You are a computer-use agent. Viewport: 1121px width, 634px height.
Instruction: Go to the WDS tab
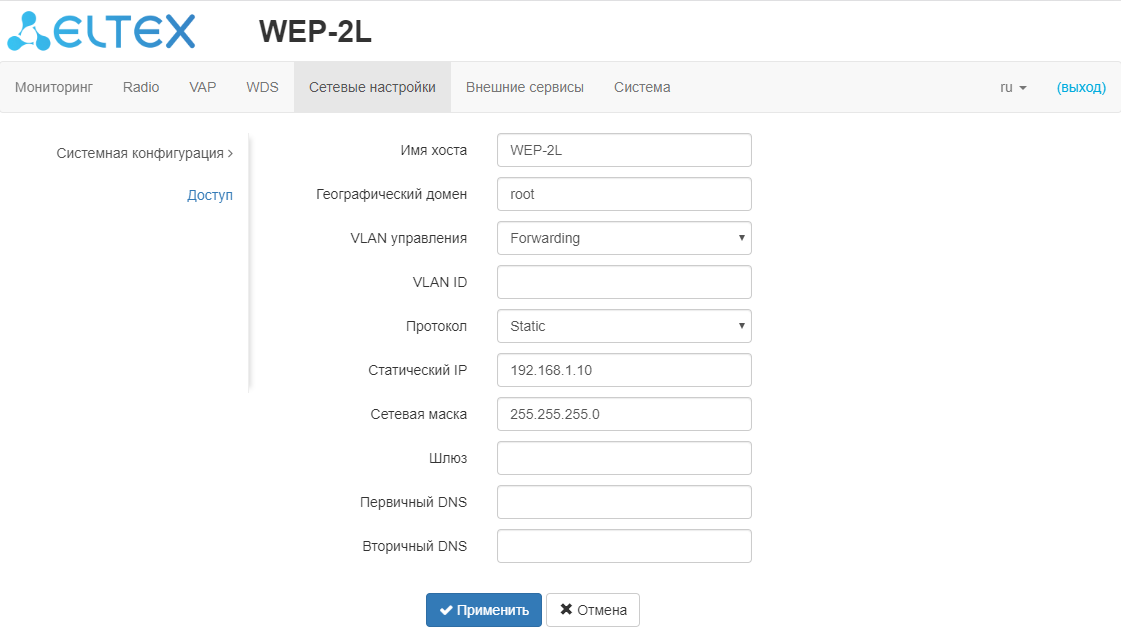(262, 87)
